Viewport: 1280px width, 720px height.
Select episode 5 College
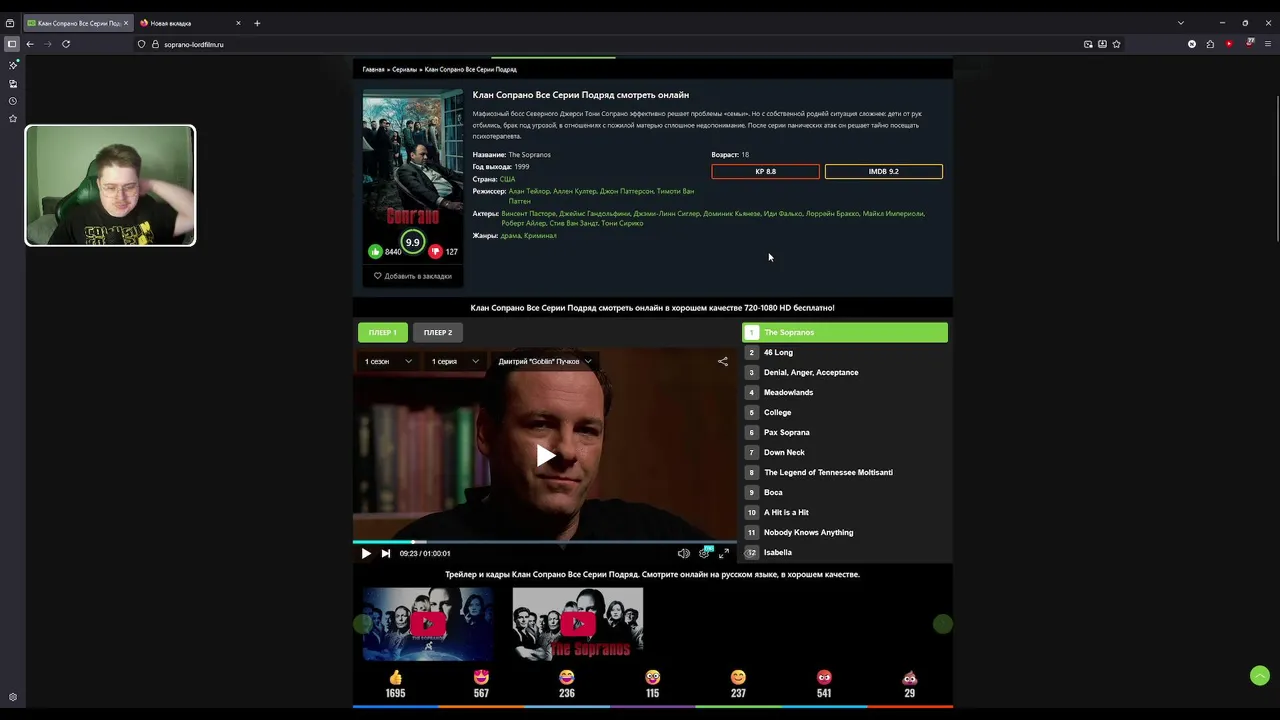(x=845, y=412)
